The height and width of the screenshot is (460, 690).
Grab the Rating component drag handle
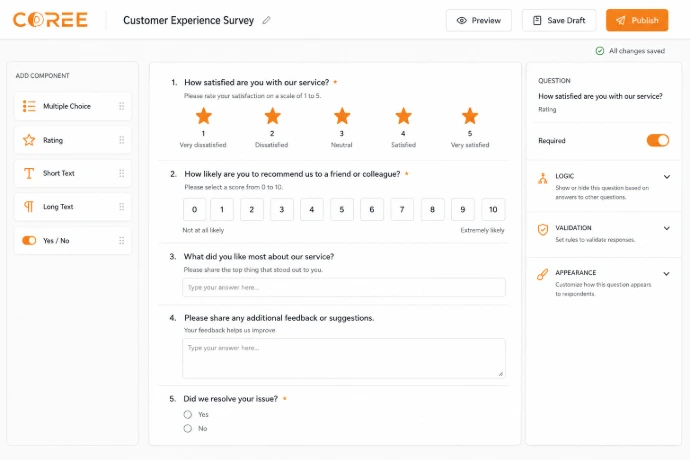[x=121, y=140]
